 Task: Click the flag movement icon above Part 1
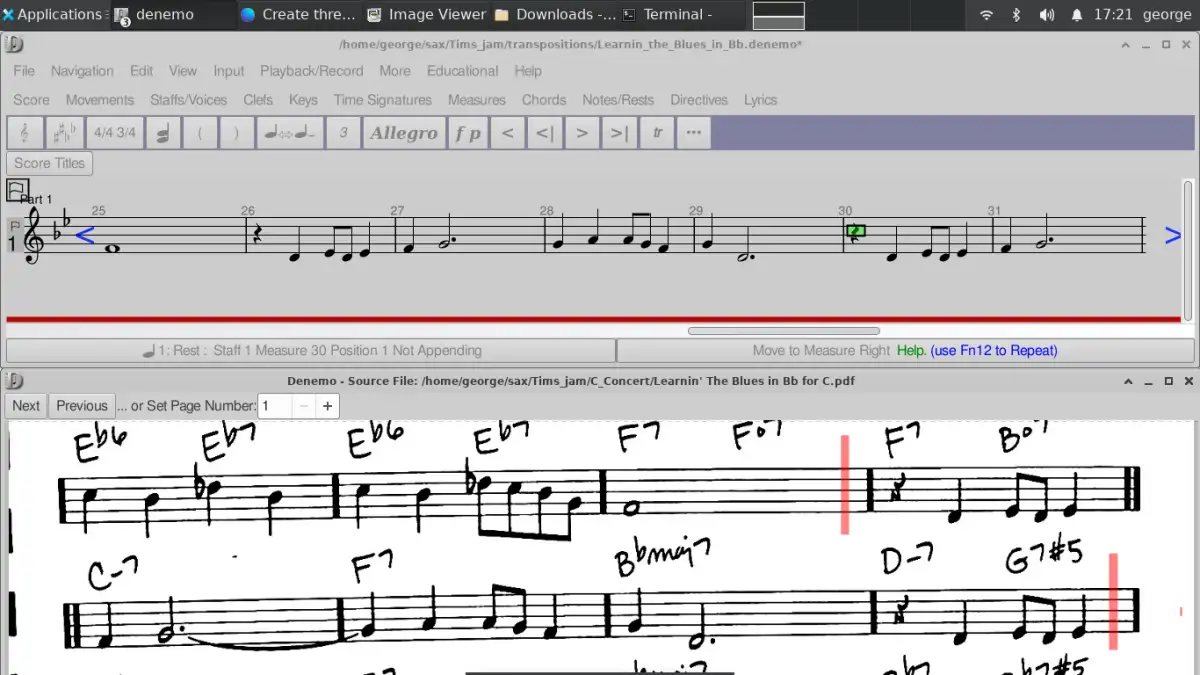[x=18, y=189]
